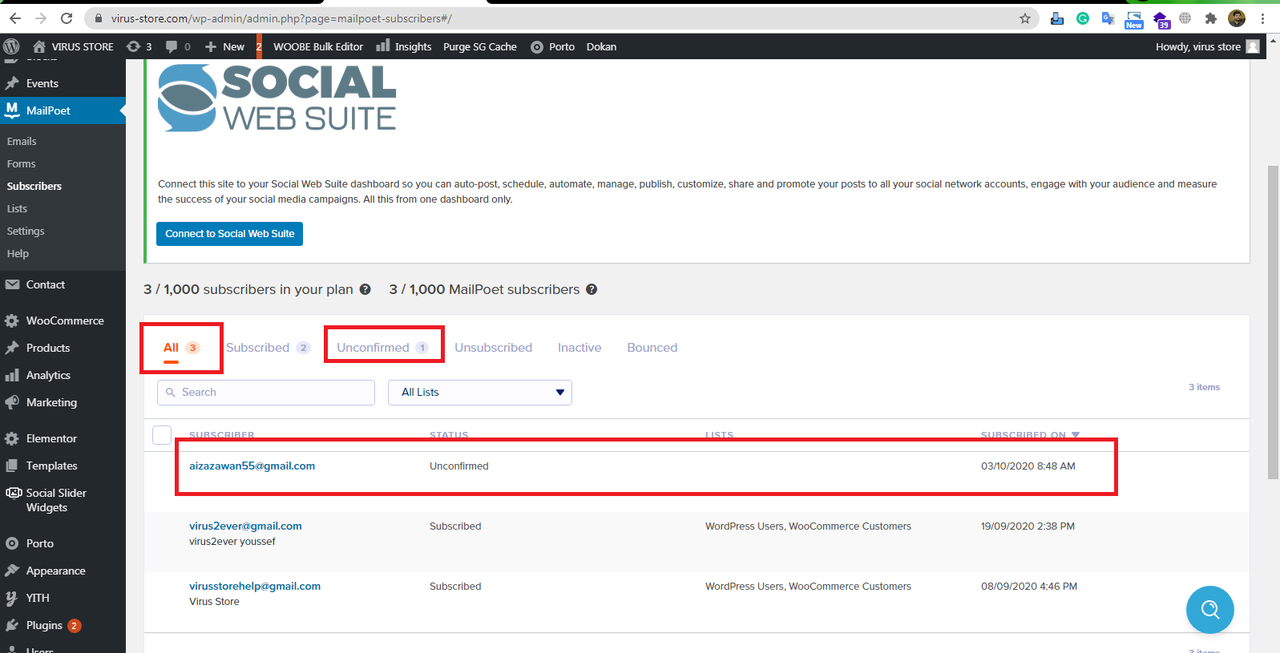This screenshot has width=1280, height=653.
Task: Sort by Subscribed On arrow
Action: 1076,435
